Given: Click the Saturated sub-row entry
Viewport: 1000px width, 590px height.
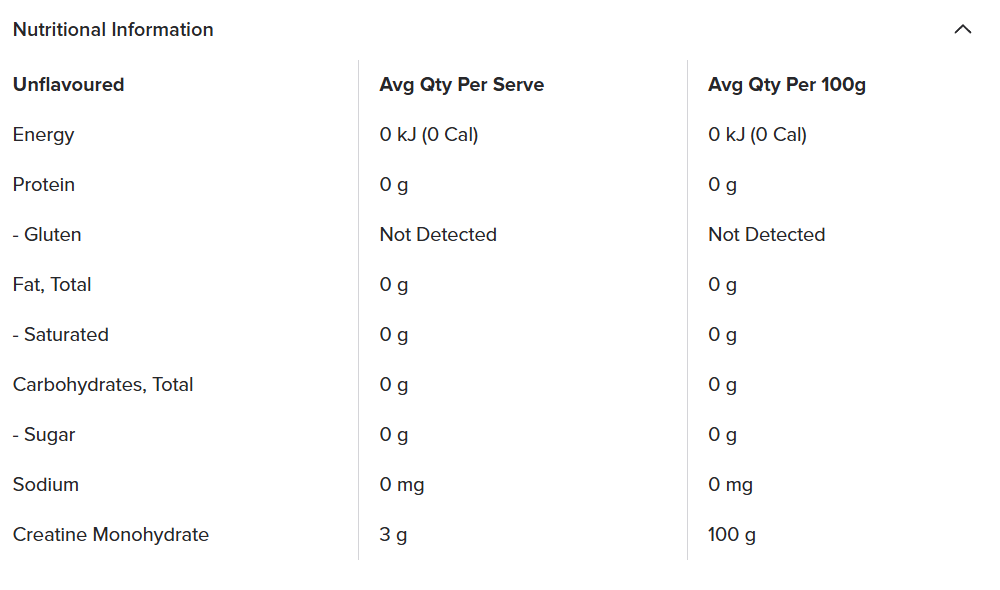Looking at the screenshot, I should tap(60, 335).
